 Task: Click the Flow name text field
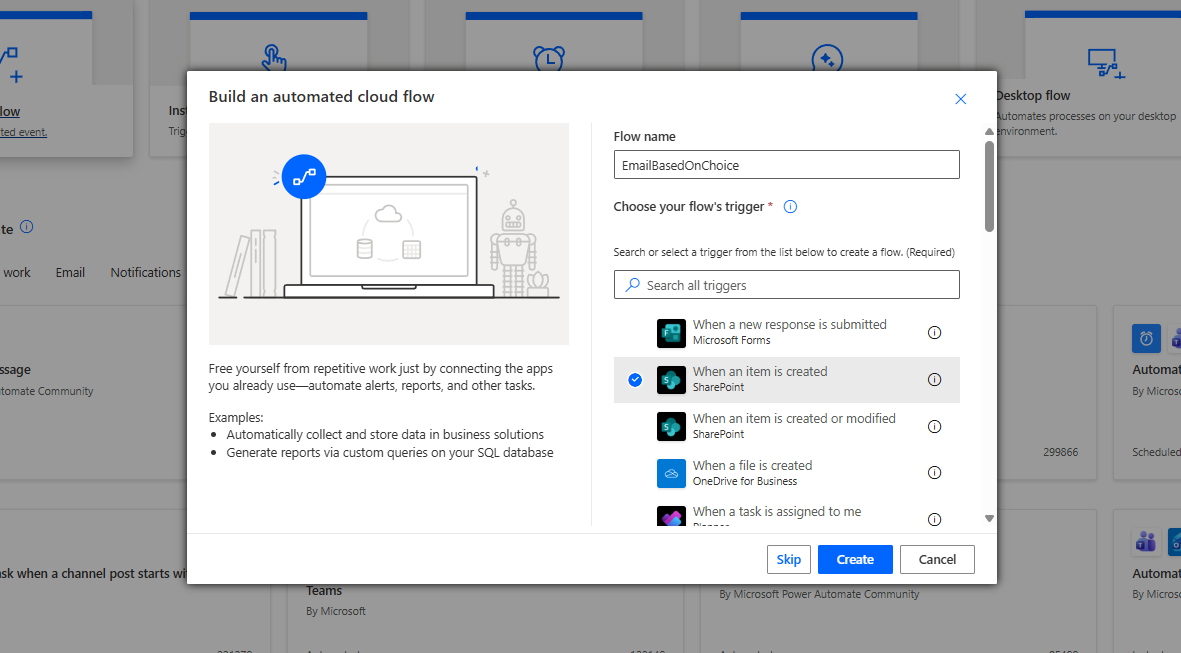tap(786, 165)
